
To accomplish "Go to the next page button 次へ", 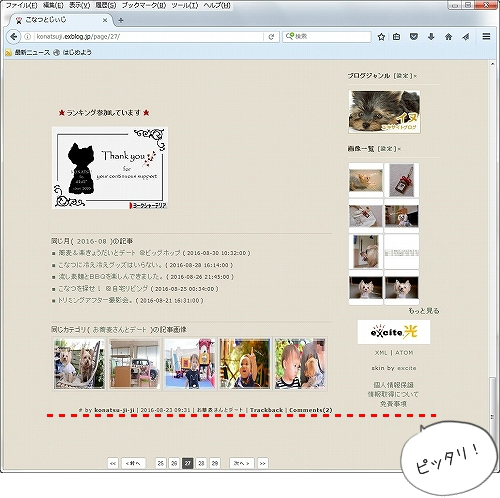I will point(242,463).
